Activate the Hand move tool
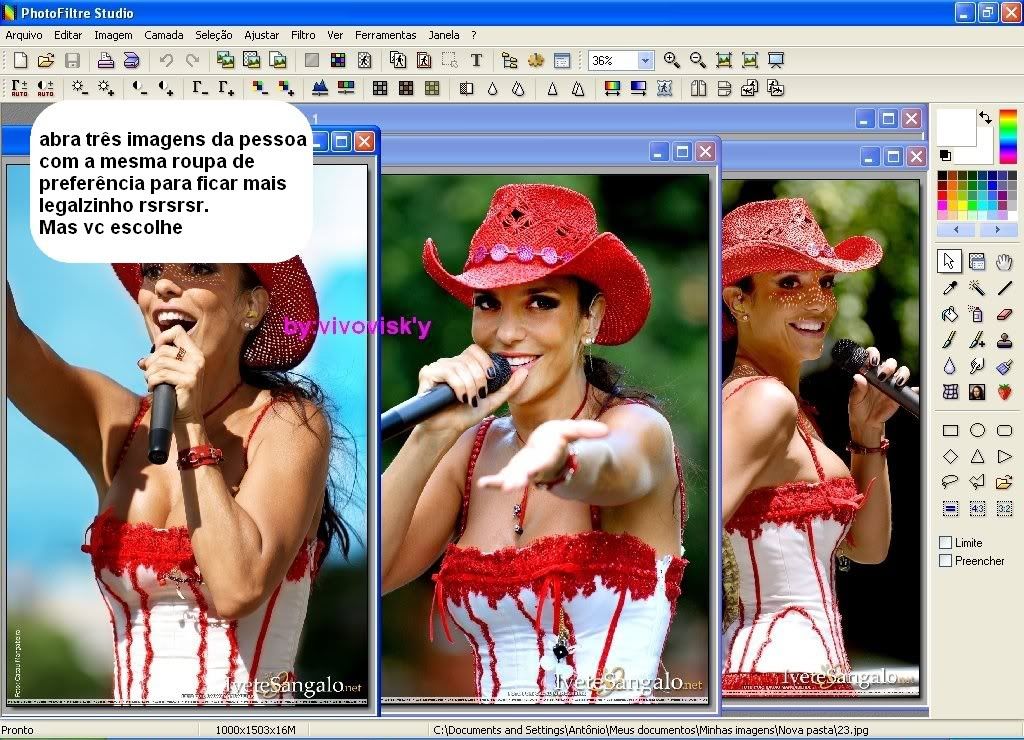1024x740 pixels. (x=1005, y=262)
